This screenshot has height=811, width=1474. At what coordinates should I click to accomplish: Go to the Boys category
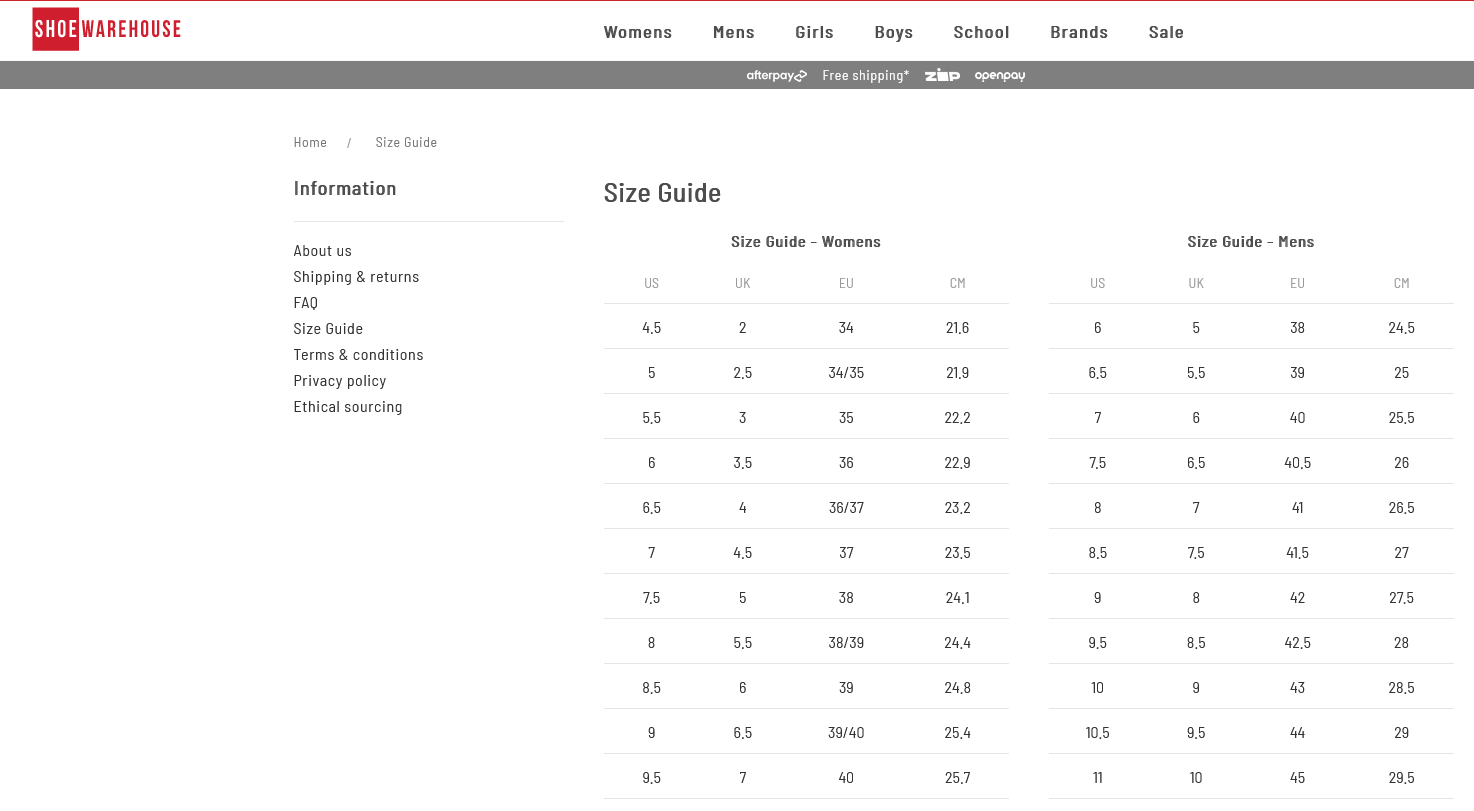point(893,32)
